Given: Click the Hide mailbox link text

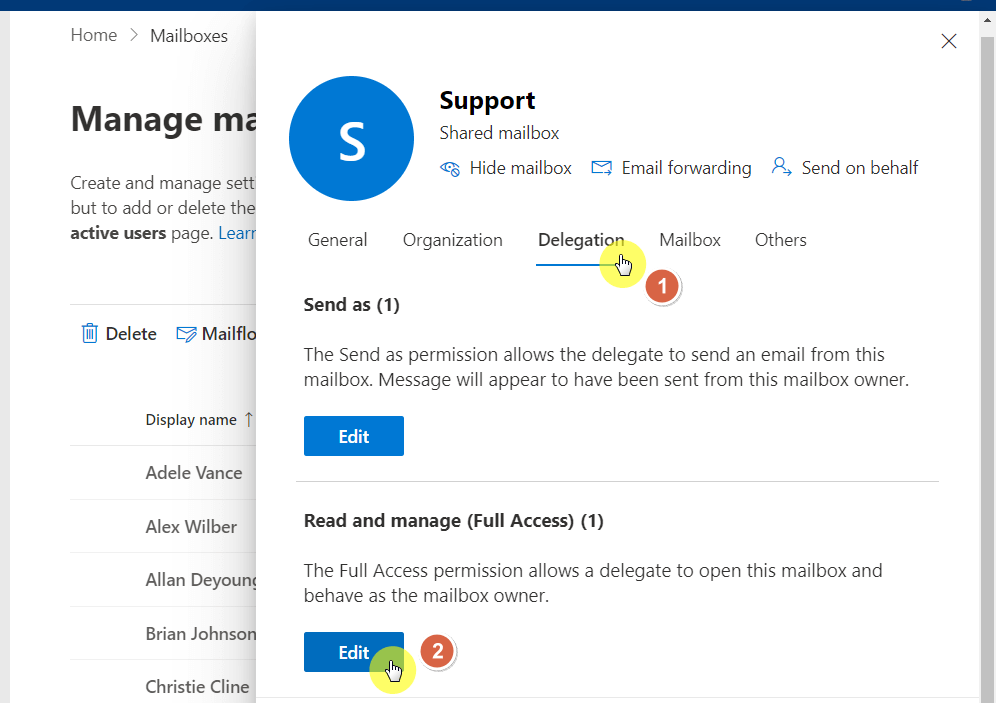Looking at the screenshot, I should click(x=520, y=168).
